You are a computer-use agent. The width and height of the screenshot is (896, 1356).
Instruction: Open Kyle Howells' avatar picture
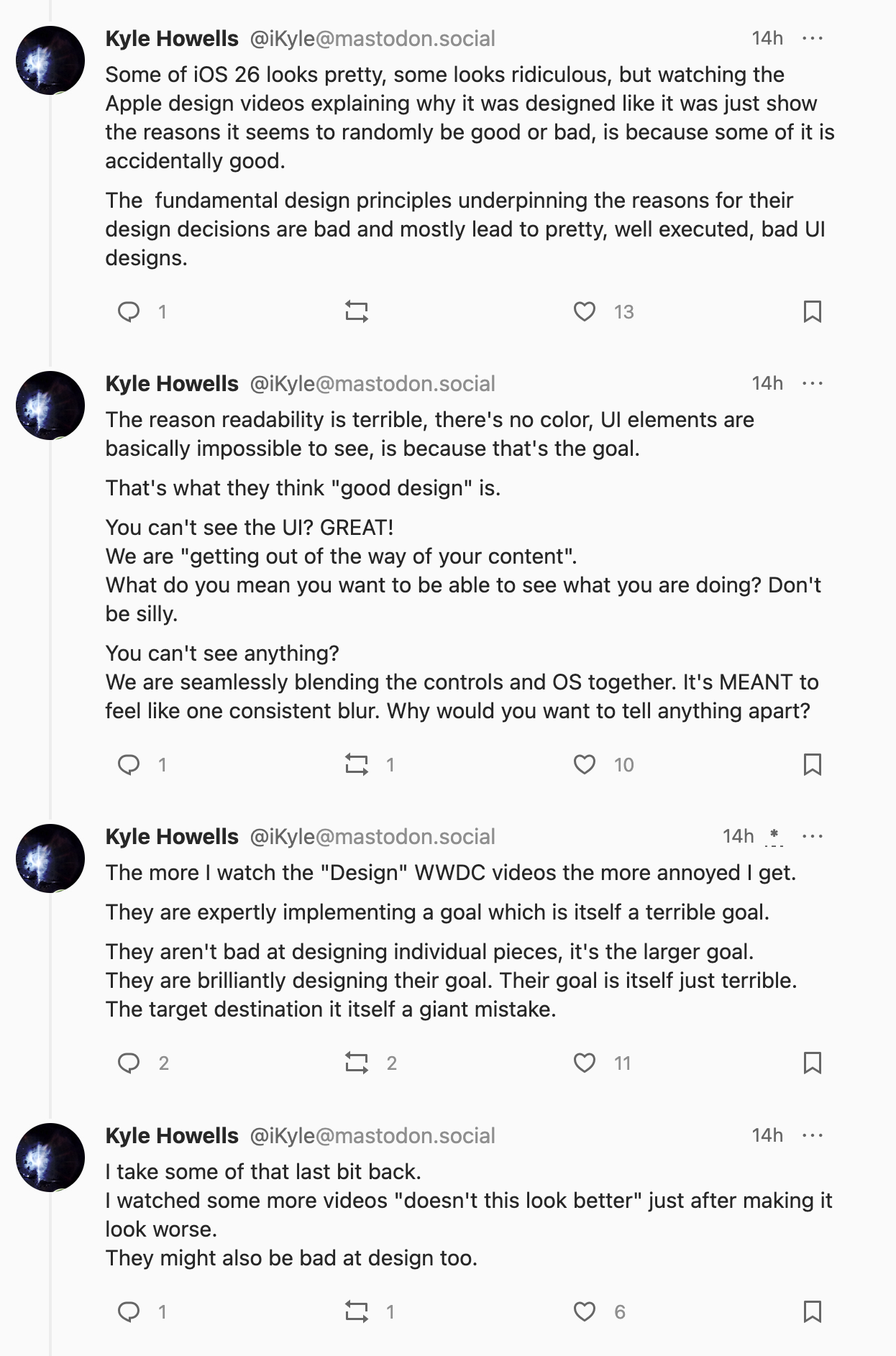click(x=50, y=59)
